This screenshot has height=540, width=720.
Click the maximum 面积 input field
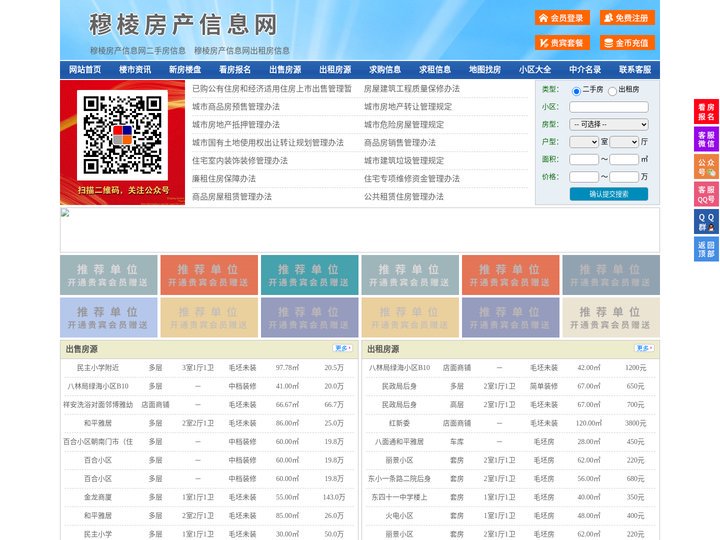tap(624, 159)
